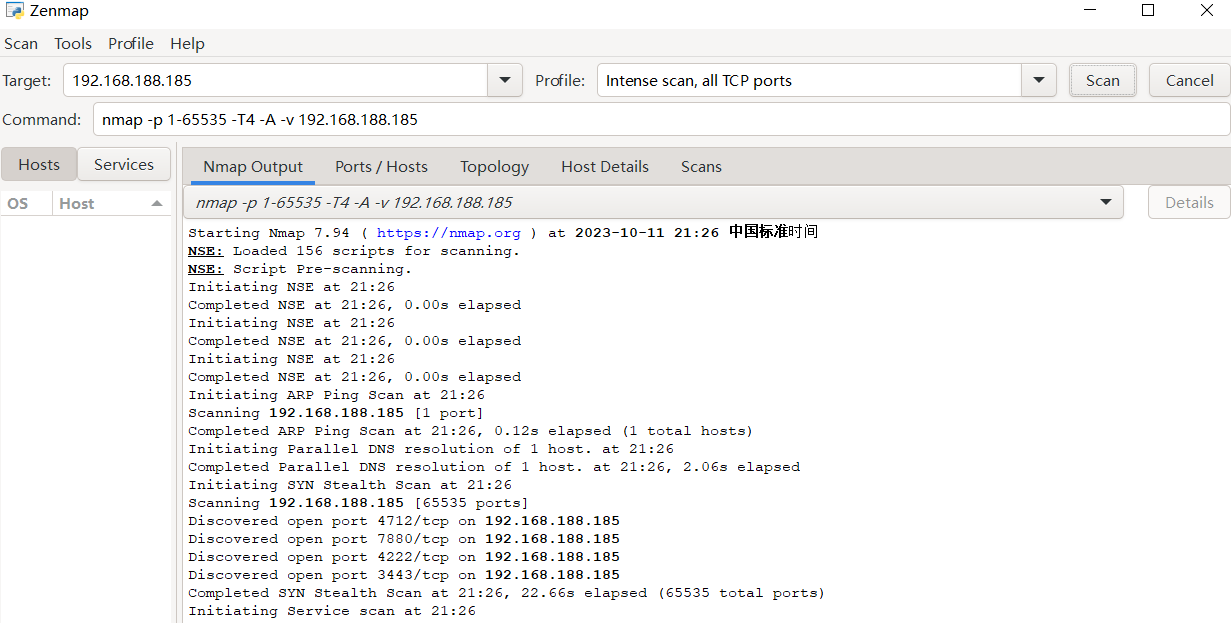Click the 'Discovered open port 7880/tcp' line
Viewport: 1231px width, 623px height.
[x=404, y=539]
